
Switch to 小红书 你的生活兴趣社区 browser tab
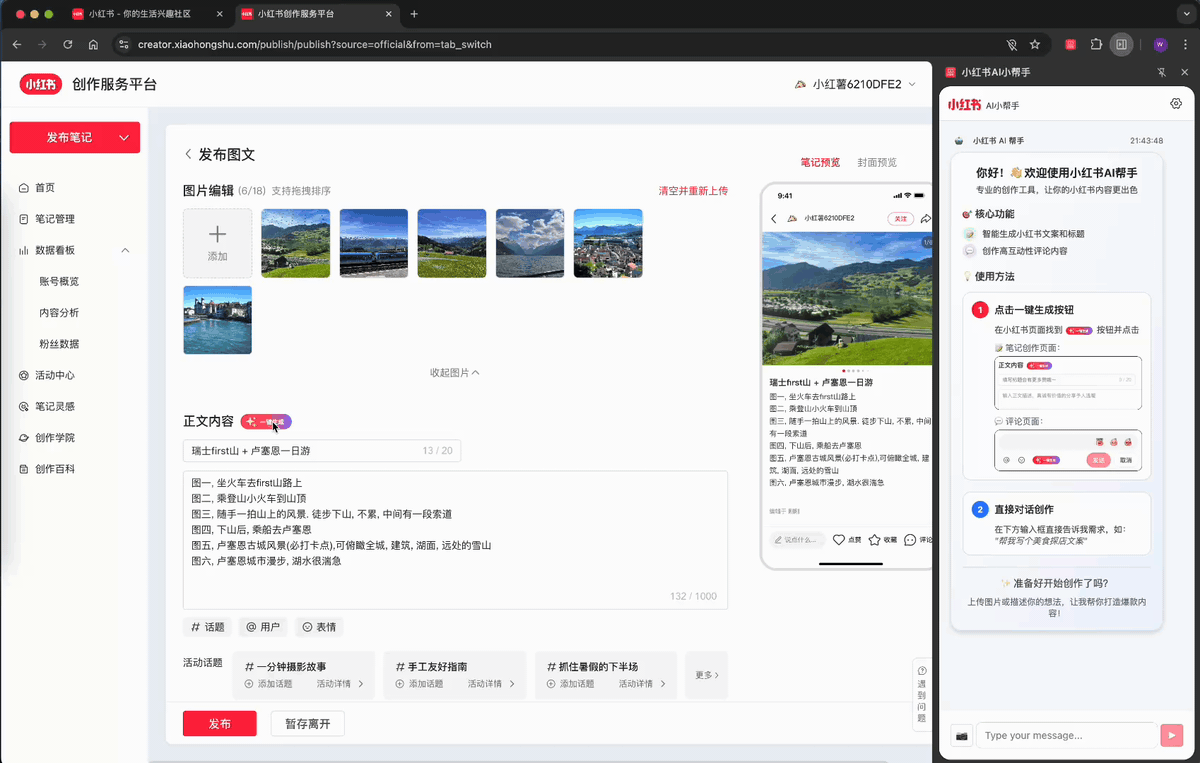pos(147,14)
